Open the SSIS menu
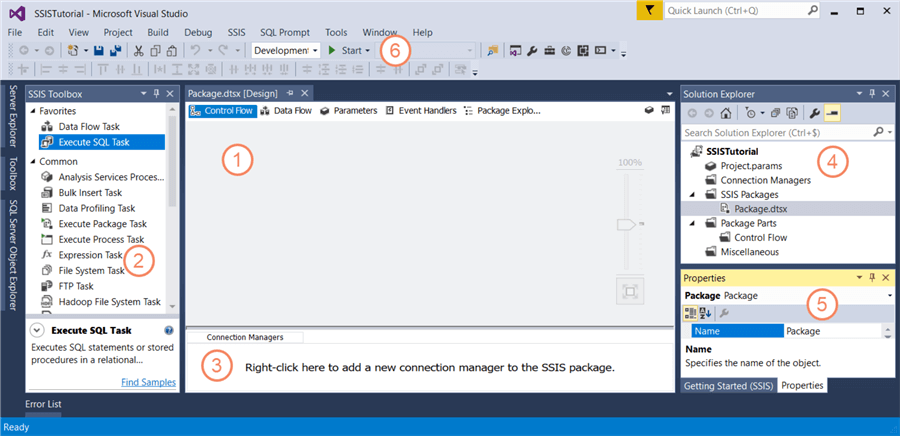 (x=236, y=33)
